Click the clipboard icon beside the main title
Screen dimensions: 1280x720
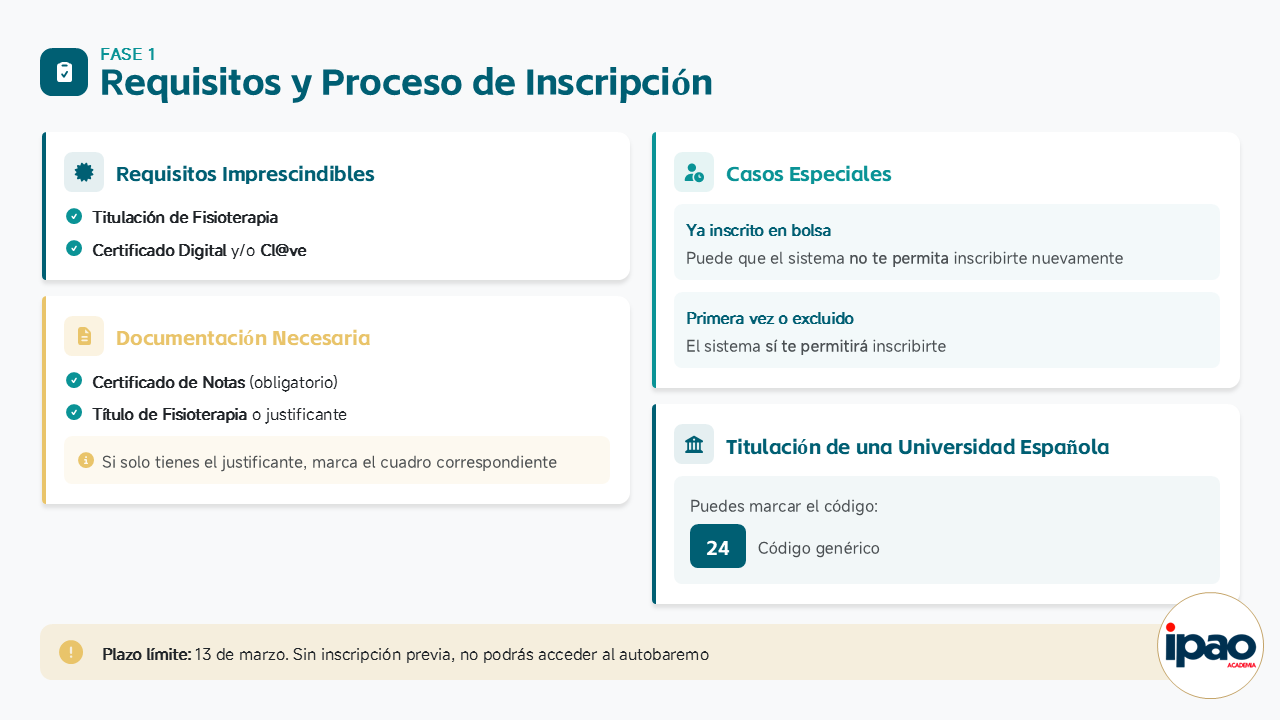(x=64, y=72)
